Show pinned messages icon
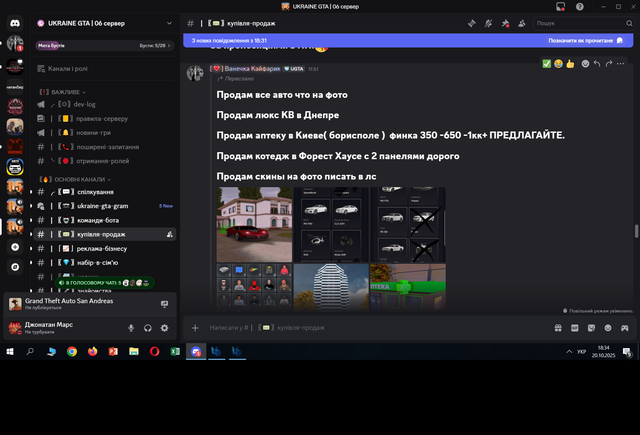 click(x=505, y=23)
